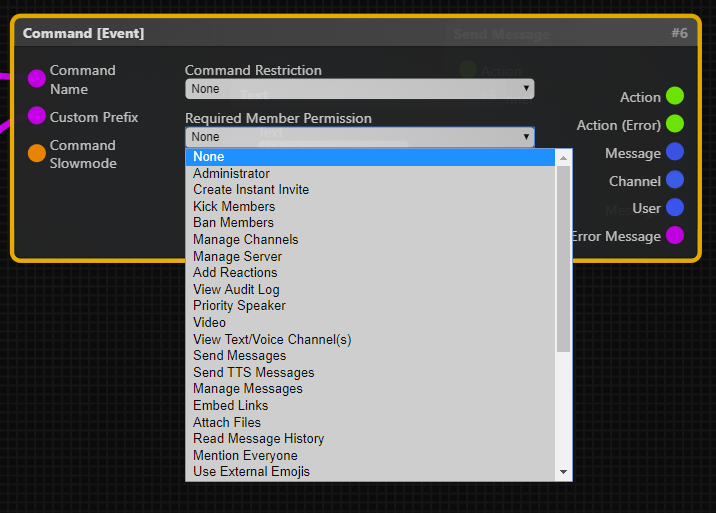Select the Mention Everyone option
Image resolution: width=716 pixels, height=513 pixels.
click(x=370, y=455)
